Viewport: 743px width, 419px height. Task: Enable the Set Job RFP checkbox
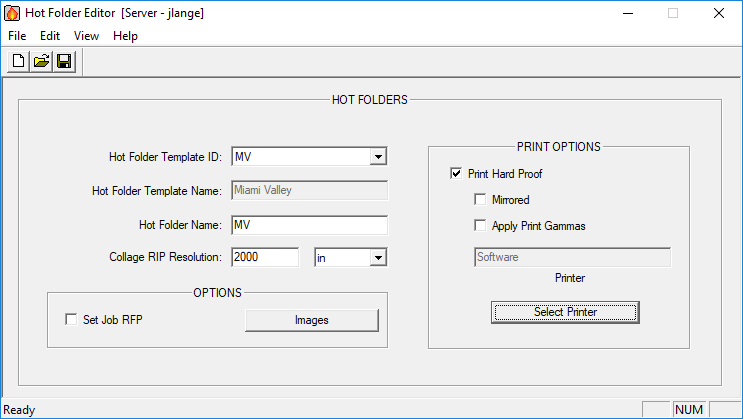coord(71,320)
